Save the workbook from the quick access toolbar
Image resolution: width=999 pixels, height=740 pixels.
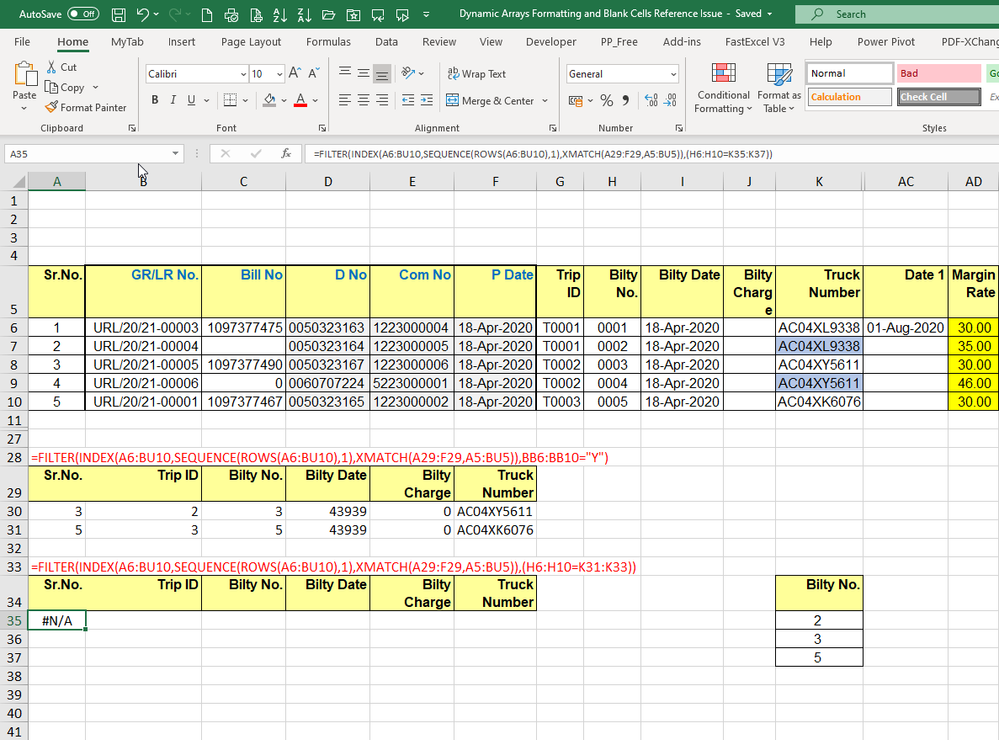pos(119,15)
